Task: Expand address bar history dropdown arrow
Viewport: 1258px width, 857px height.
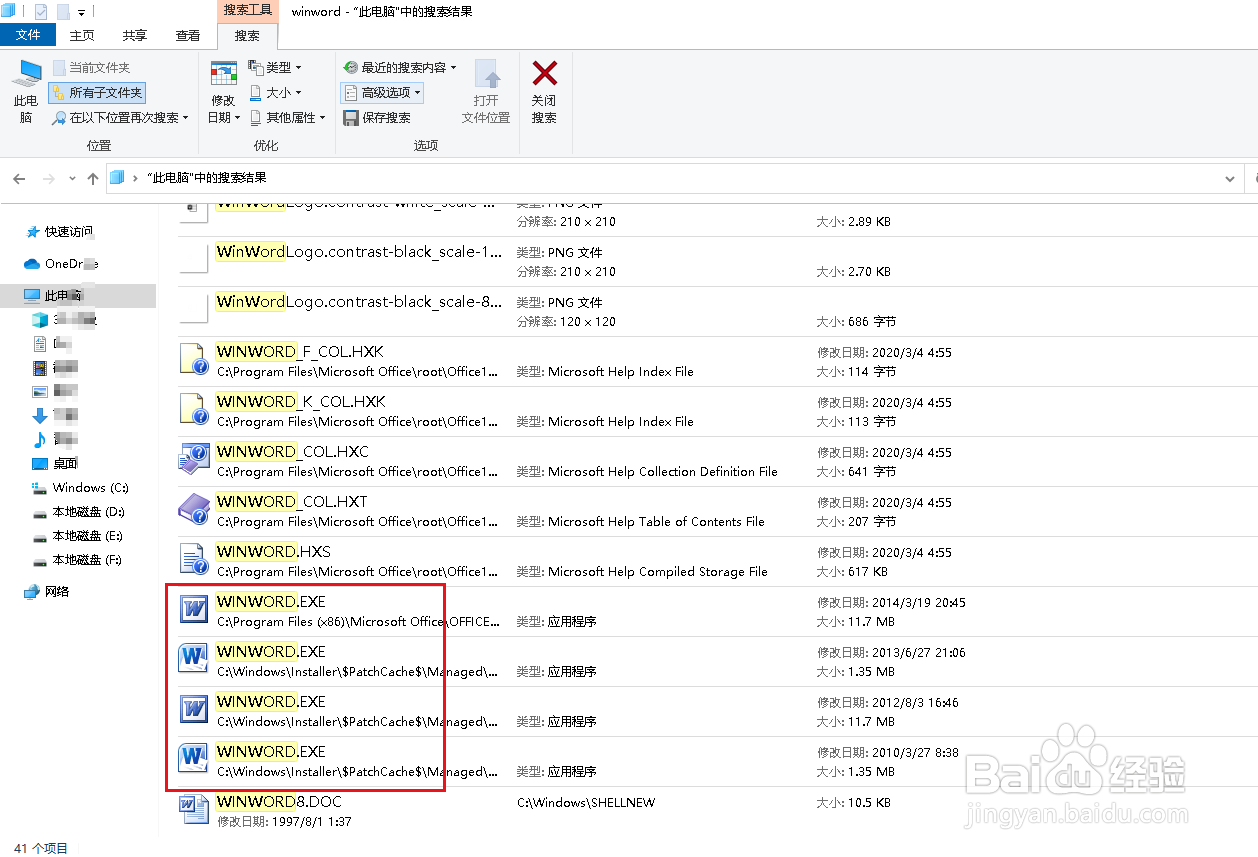Action: [1230, 178]
